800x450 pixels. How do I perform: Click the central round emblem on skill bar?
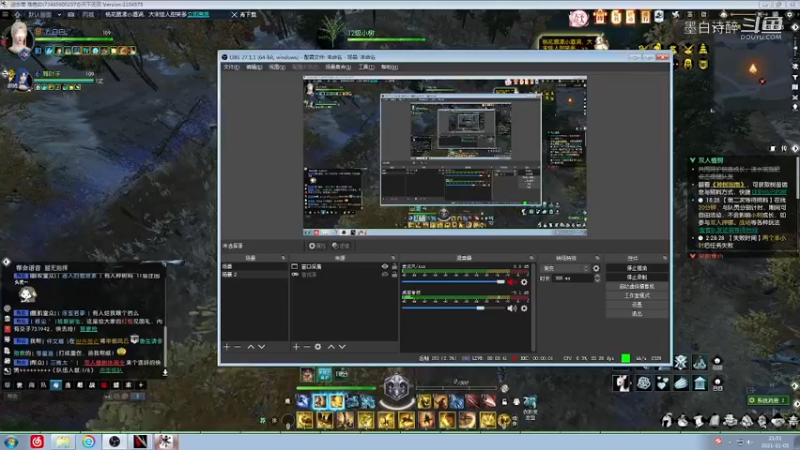[x=396, y=388]
